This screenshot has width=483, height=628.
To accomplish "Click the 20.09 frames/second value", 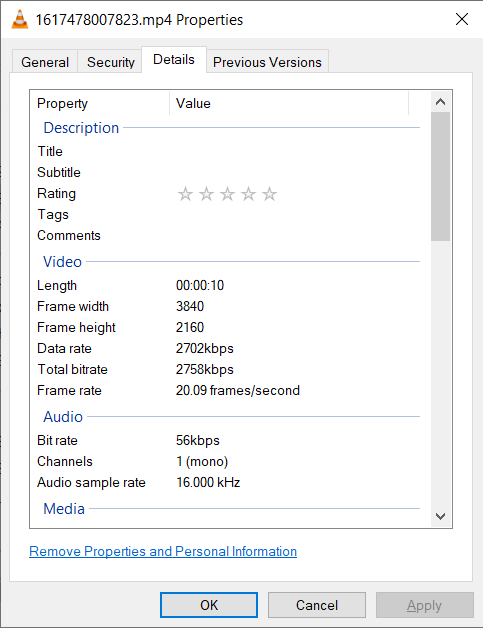I will (x=238, y=390).
